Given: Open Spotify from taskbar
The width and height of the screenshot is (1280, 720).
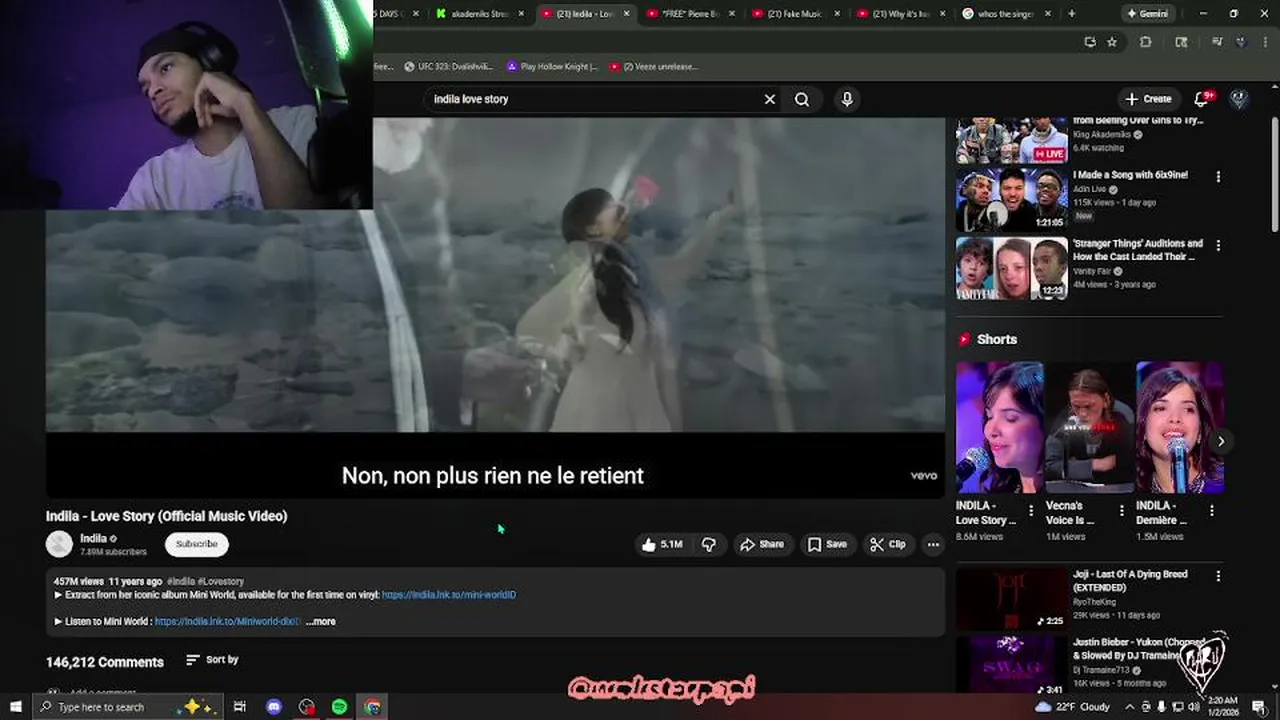Looking at the screenshot, I should (x=340, y=707).
